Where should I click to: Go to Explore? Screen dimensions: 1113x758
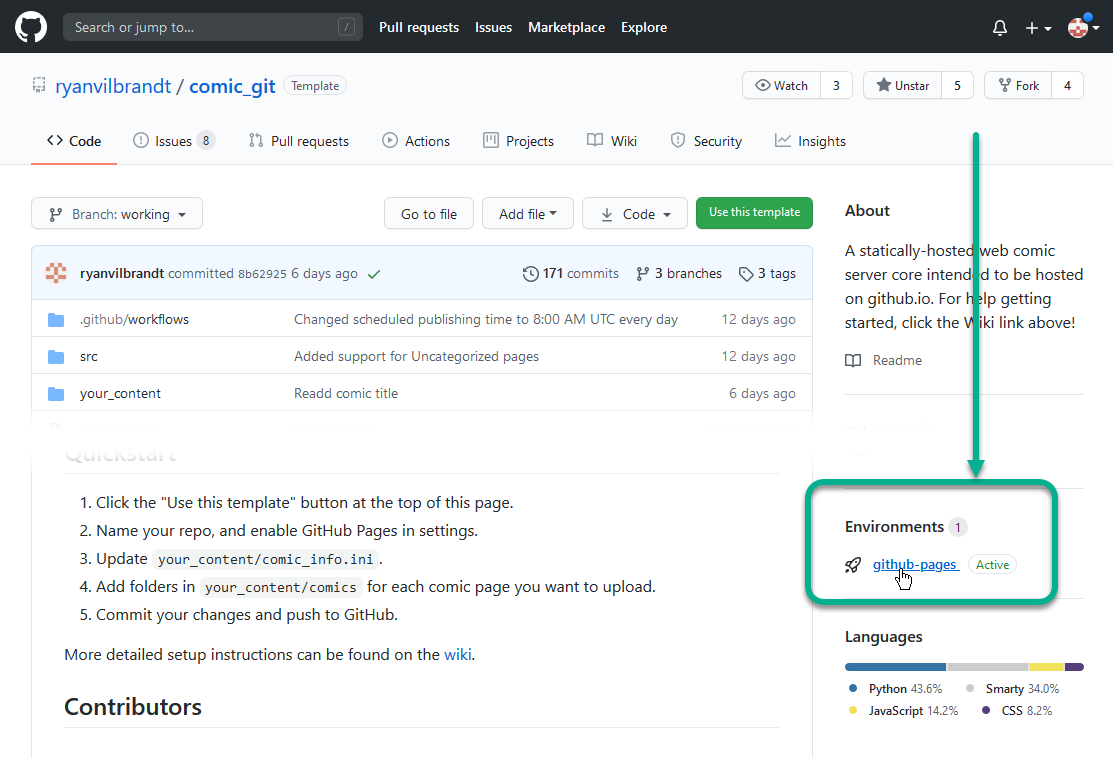(x=644, y=27)
